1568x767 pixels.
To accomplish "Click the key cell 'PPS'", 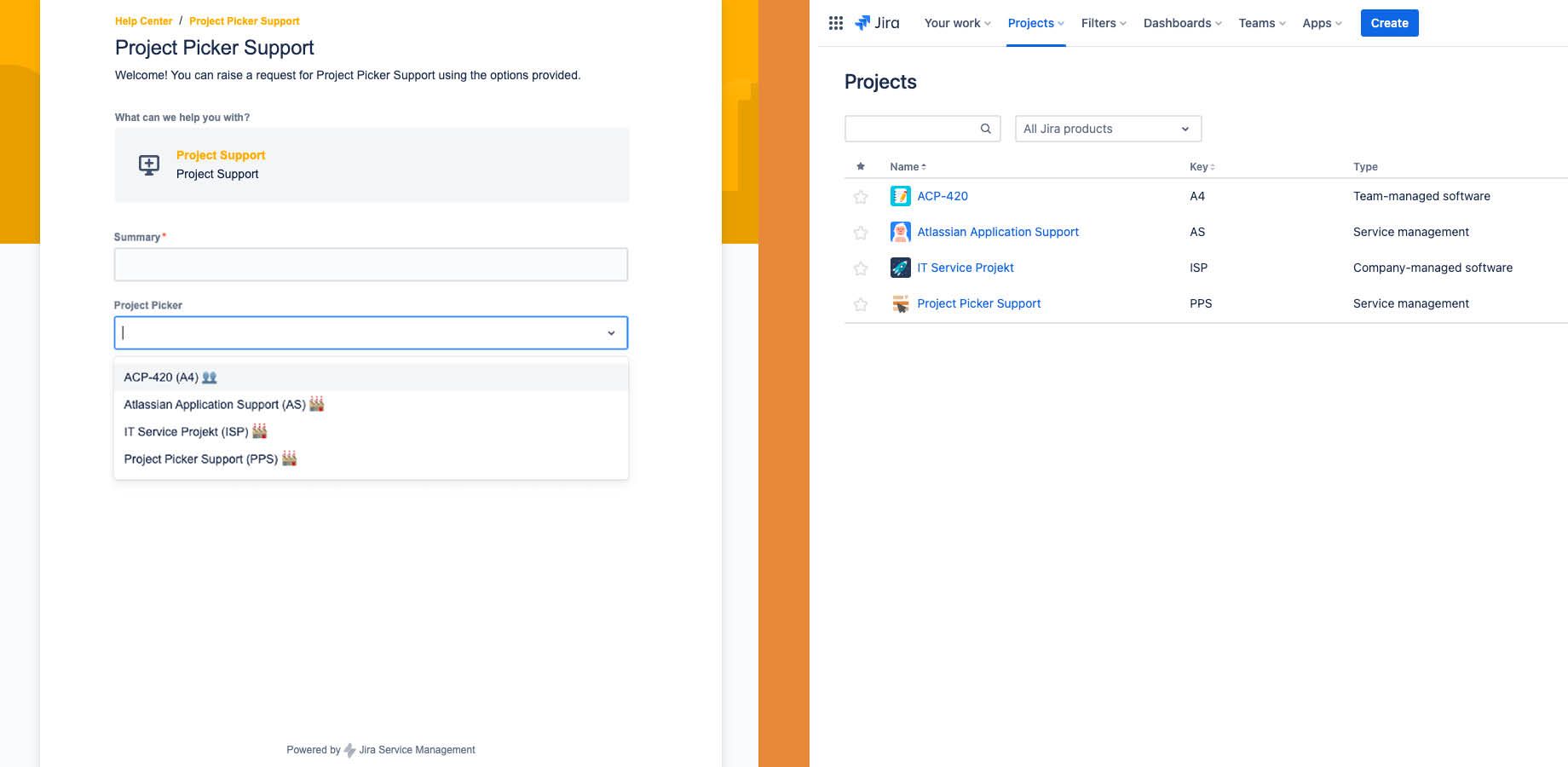I will pyautogui.click(x=1201, y=303).
